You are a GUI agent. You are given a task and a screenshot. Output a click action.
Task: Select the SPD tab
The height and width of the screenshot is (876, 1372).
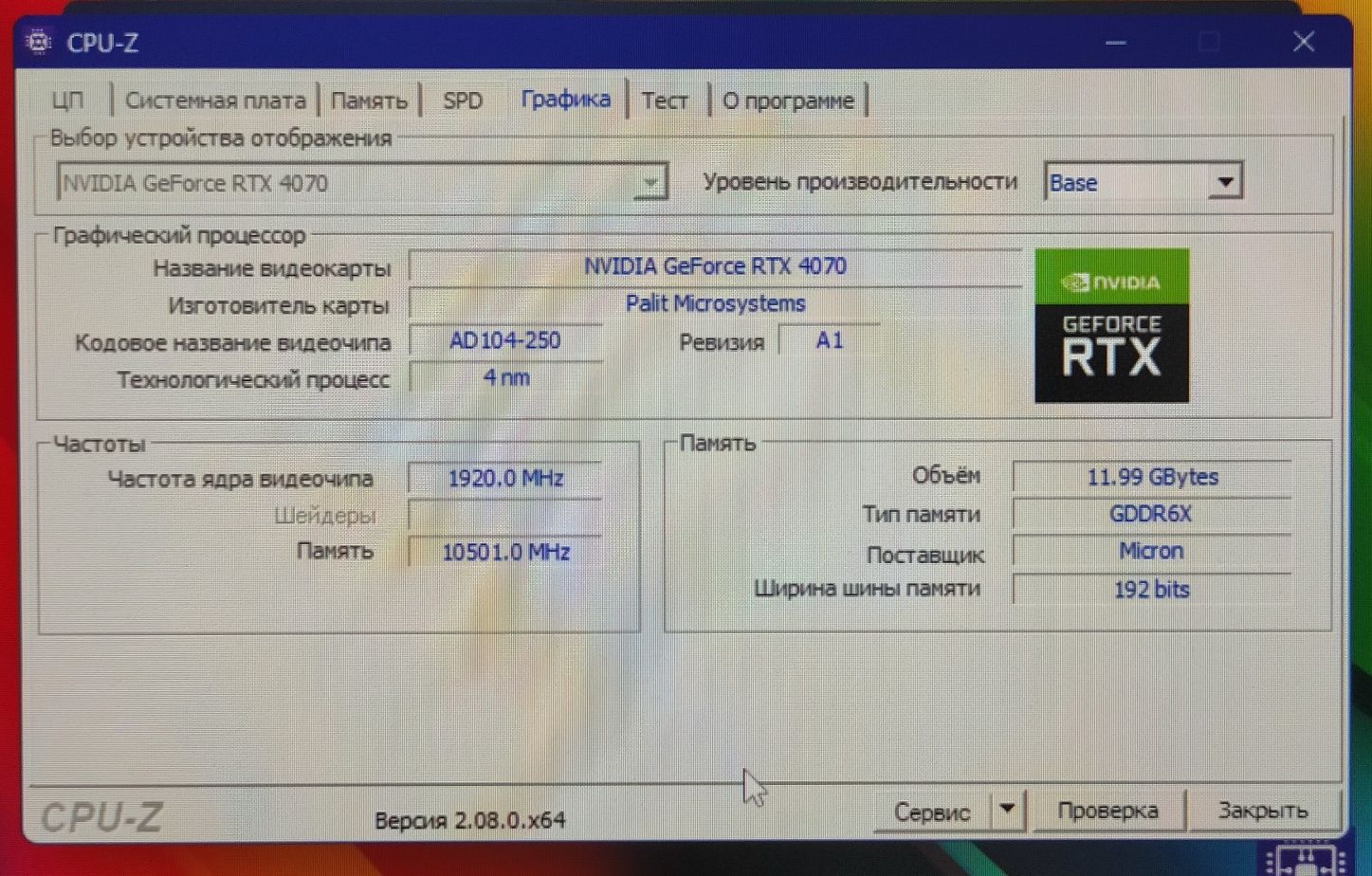(x=463, y=100)
